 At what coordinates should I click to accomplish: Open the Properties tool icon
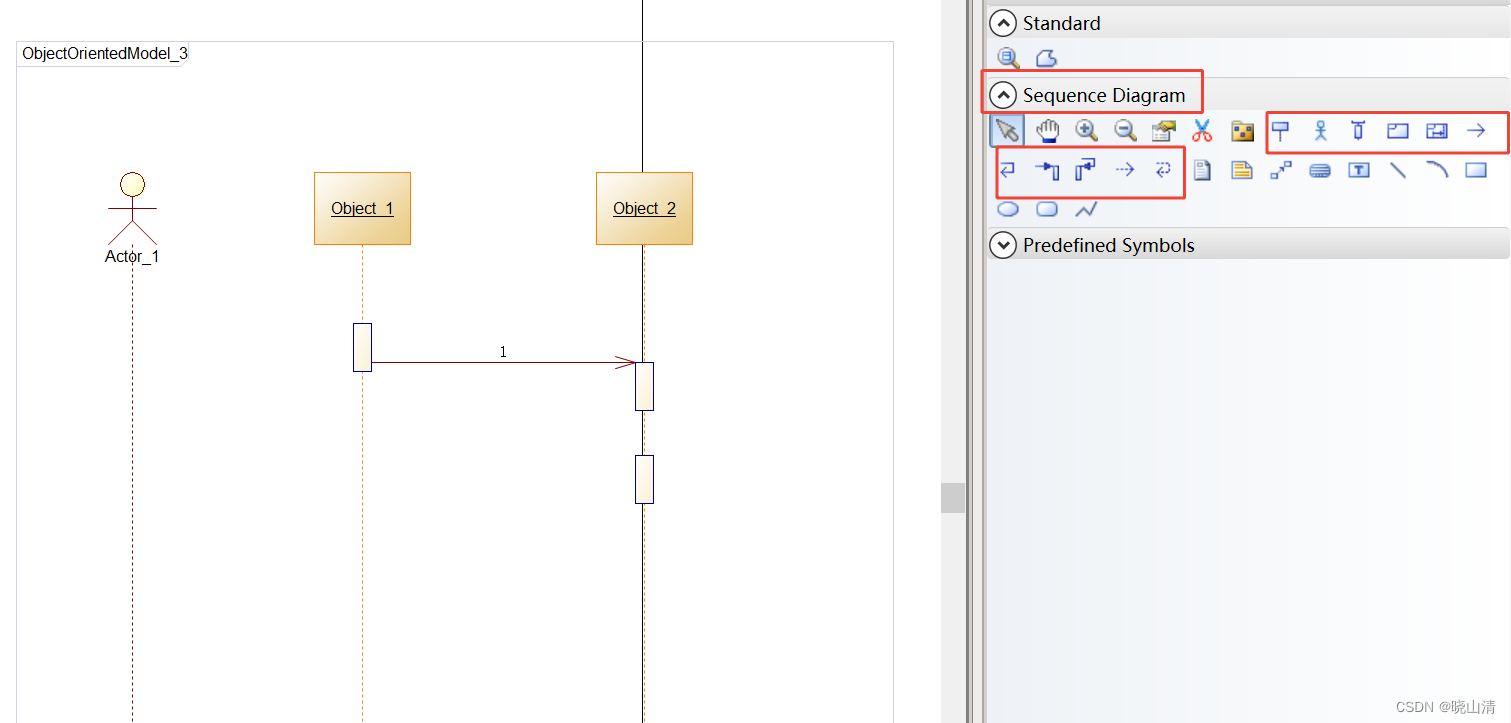coord(1163,130)
